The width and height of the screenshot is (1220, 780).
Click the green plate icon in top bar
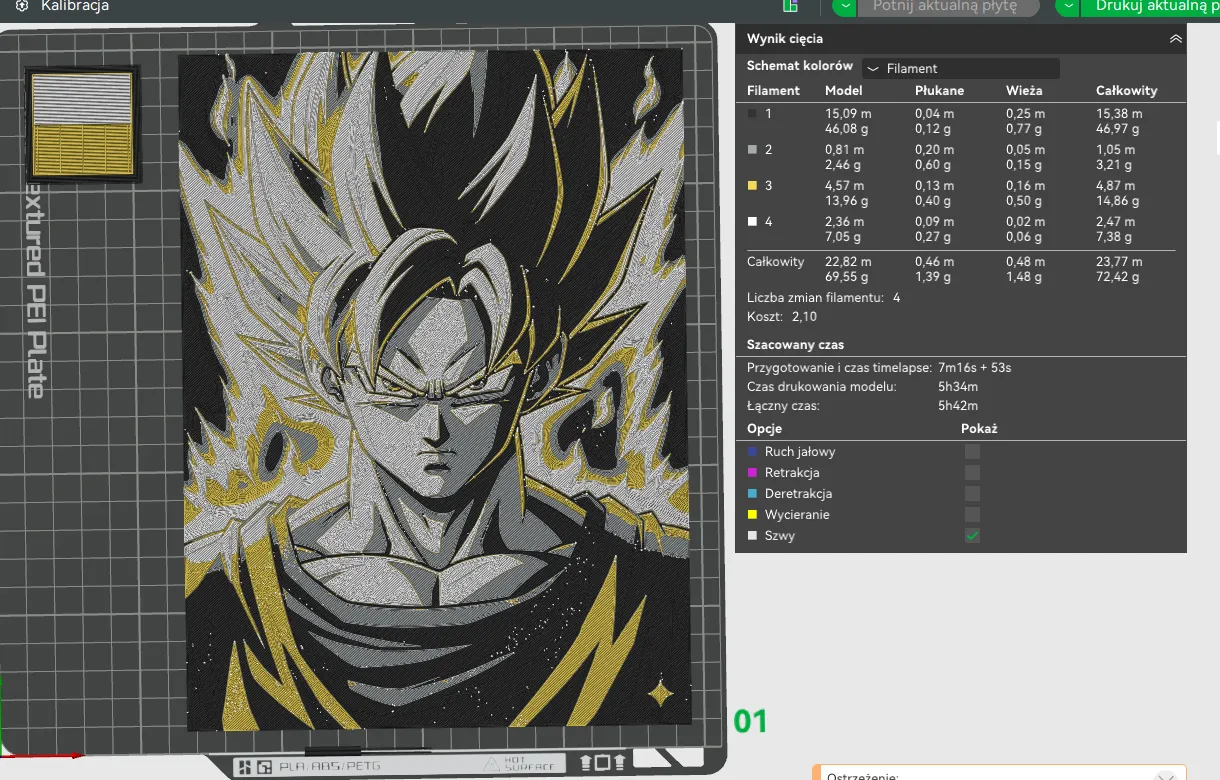coord(790,6)
